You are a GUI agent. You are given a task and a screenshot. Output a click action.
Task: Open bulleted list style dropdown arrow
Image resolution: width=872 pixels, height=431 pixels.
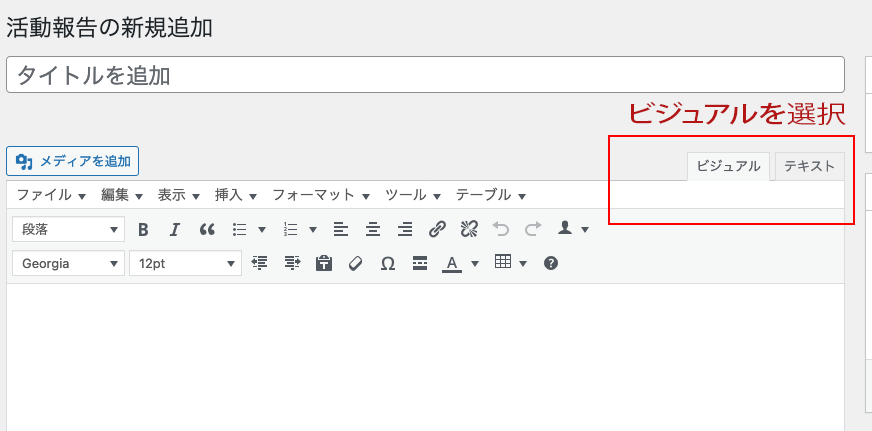point(262,229)
